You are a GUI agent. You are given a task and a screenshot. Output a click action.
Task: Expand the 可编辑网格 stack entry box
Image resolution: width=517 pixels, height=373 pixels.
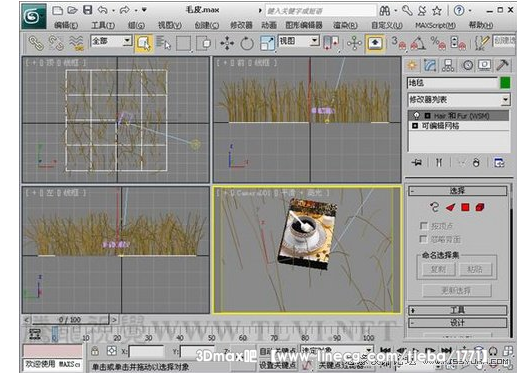(415, 126)
